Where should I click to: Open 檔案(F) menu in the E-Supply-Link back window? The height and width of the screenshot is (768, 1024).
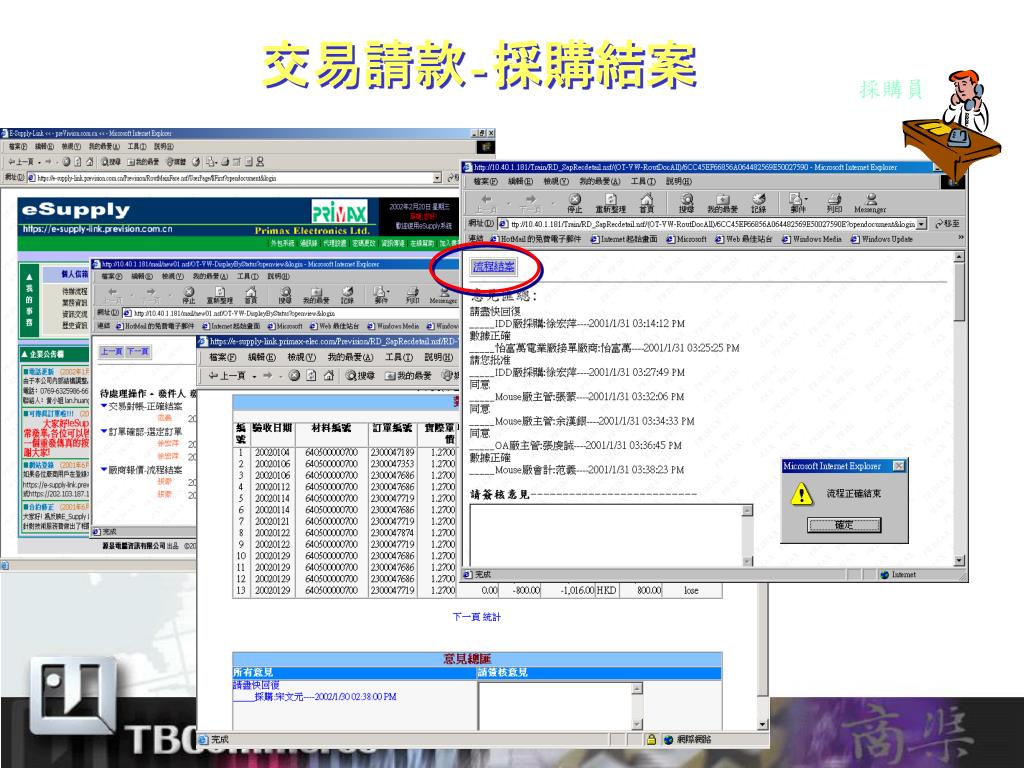[x=18, y=146]
